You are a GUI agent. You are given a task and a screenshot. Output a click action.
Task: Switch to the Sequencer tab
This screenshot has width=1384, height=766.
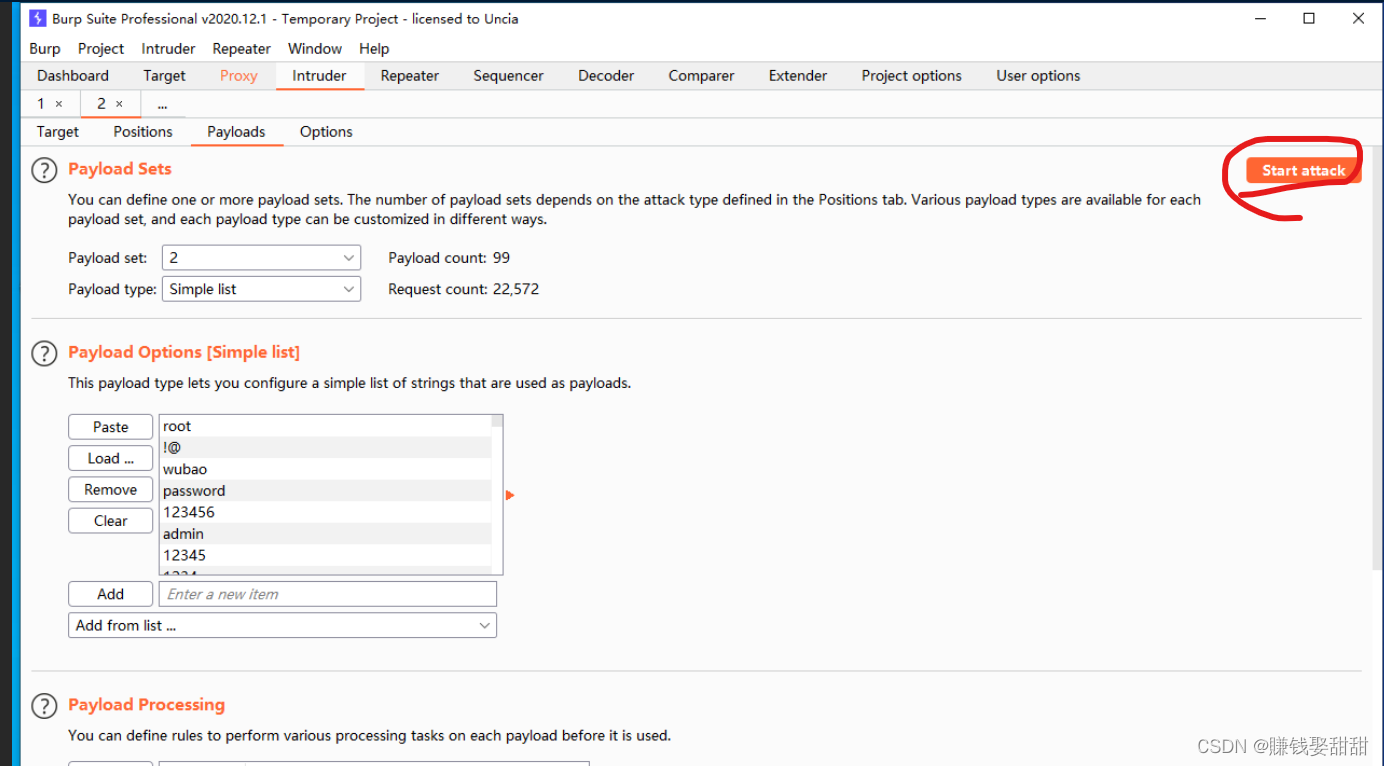point(508,76)
